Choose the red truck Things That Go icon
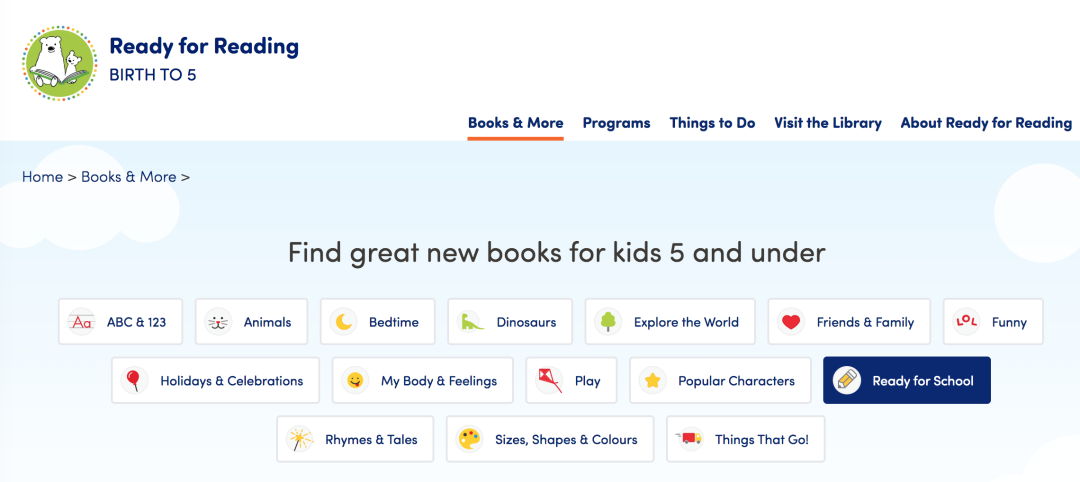This screenshot has width=1080, height=482. (689, 439)
